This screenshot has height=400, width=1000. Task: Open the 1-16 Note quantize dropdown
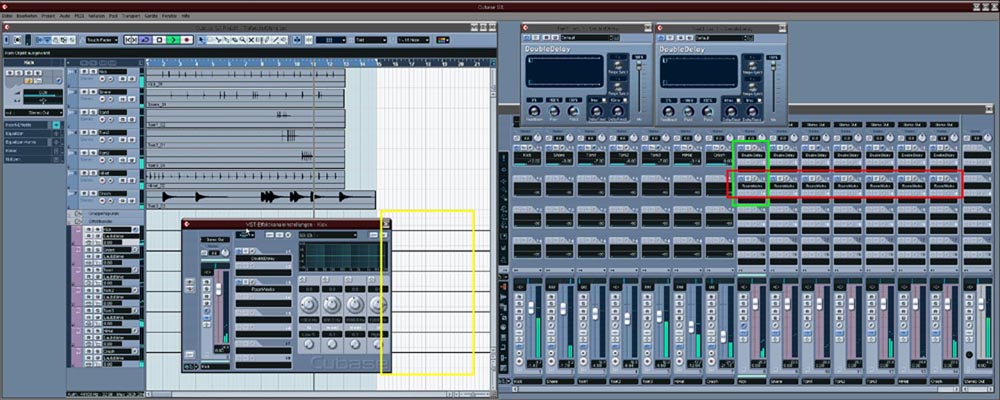pyautogui.click(x=413, y=40)
